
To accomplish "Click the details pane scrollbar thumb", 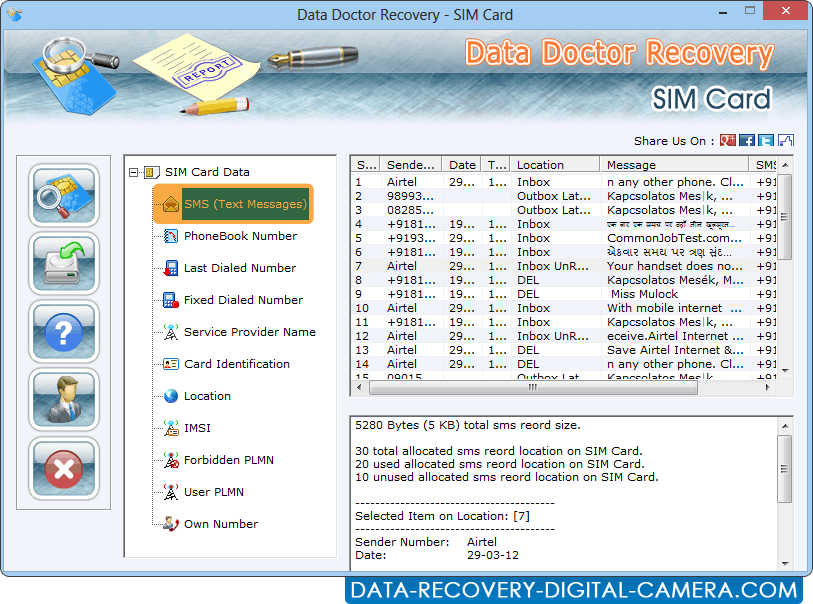I will 786,469.
